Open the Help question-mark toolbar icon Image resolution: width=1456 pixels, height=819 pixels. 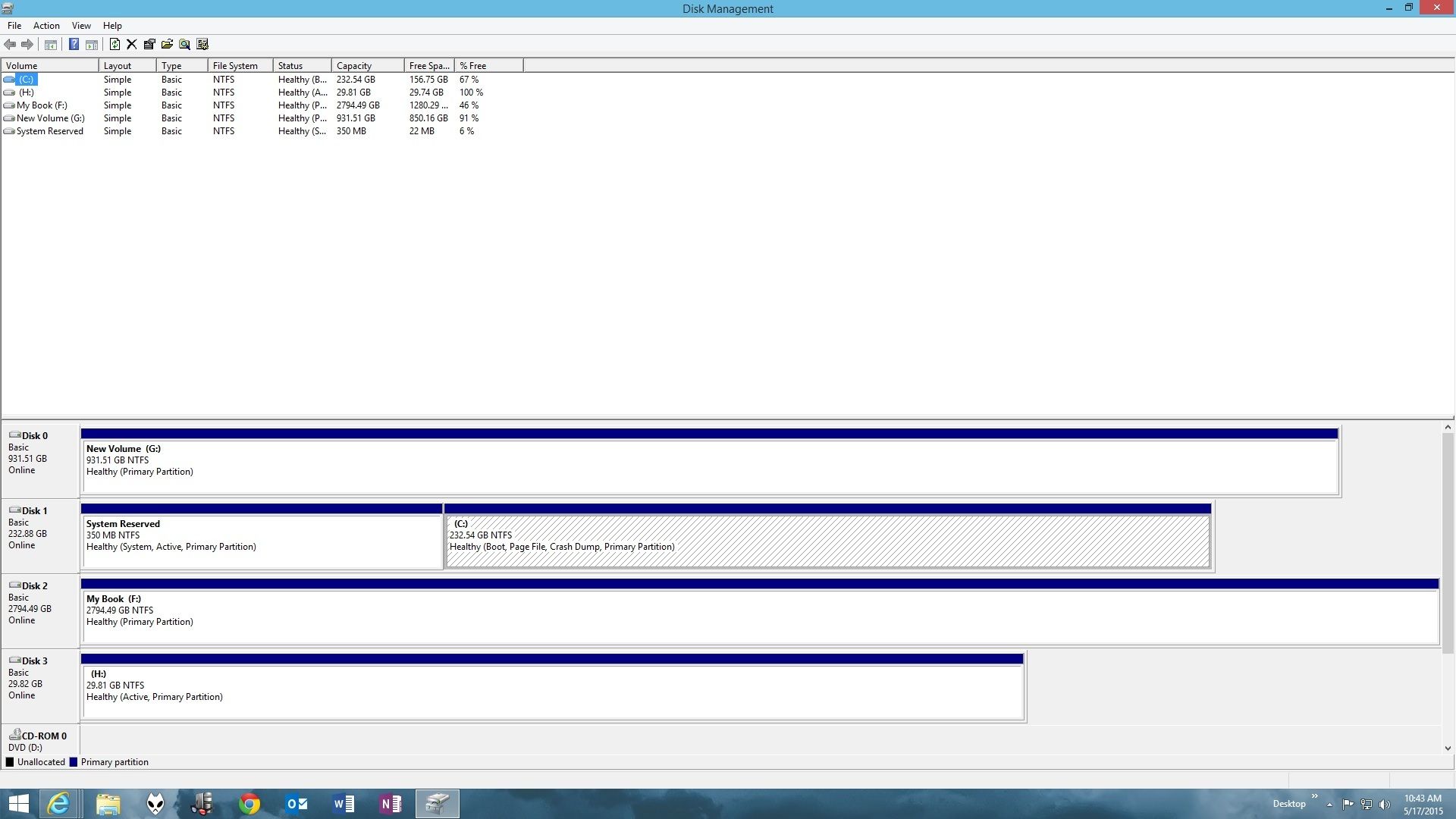(74, 45)
